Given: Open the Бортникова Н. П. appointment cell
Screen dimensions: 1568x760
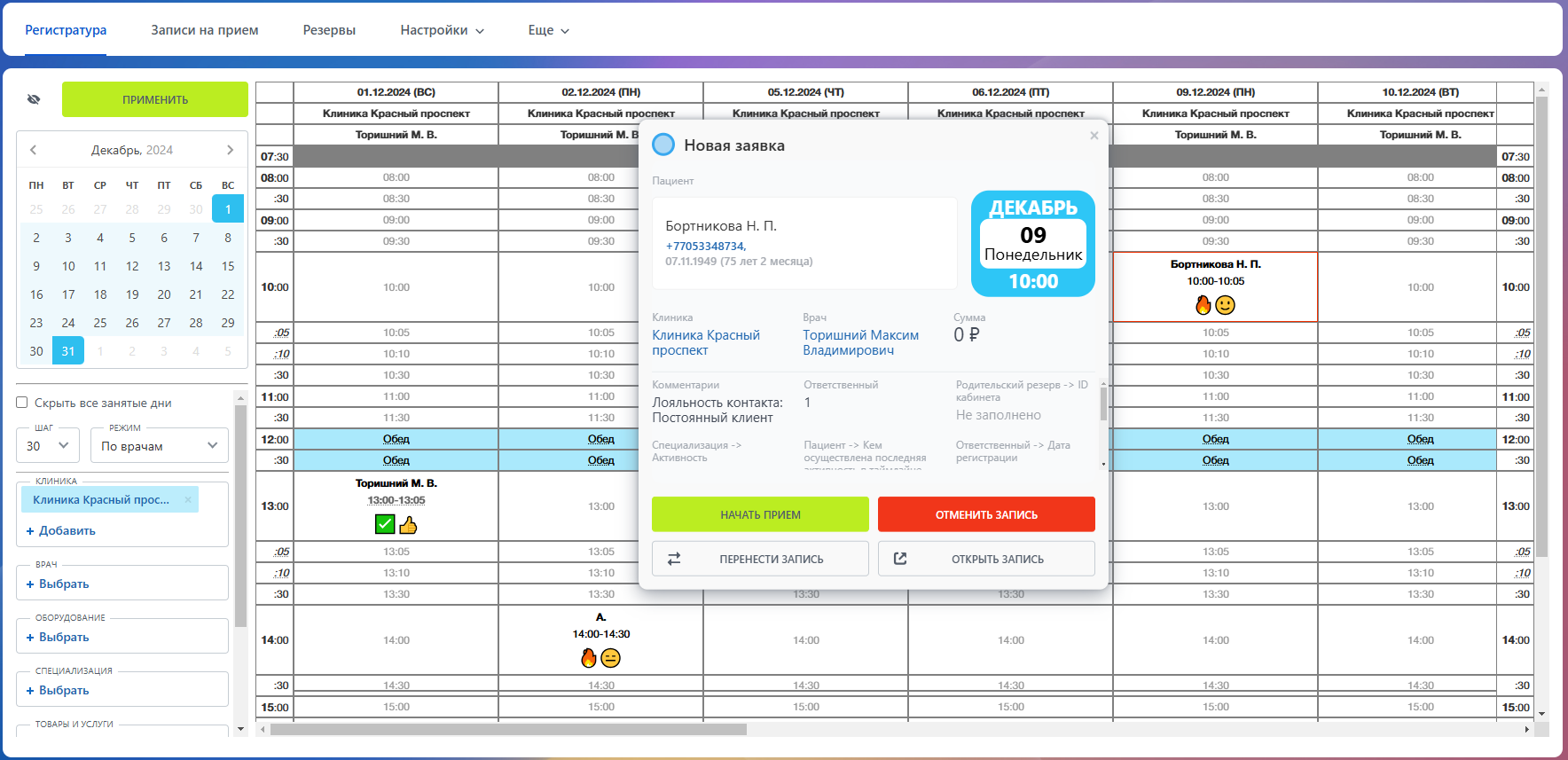Looking at the screenshot, I should click(x=1215, y=287).
